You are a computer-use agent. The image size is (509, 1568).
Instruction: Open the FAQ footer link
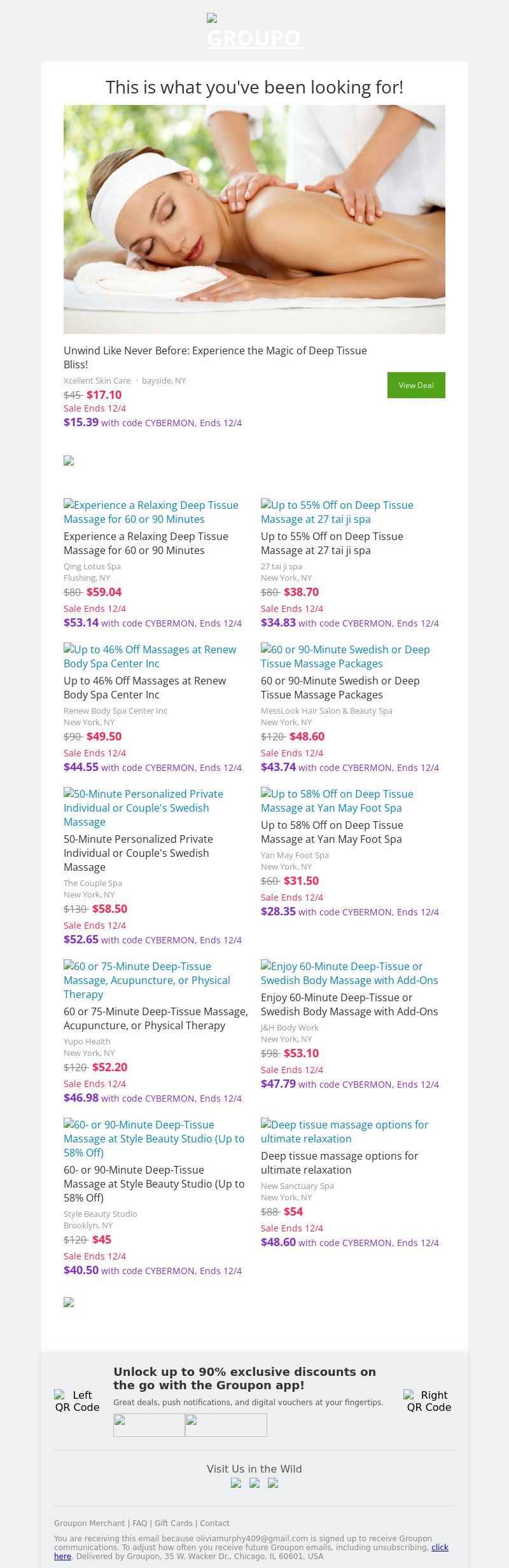(139, 1523)
